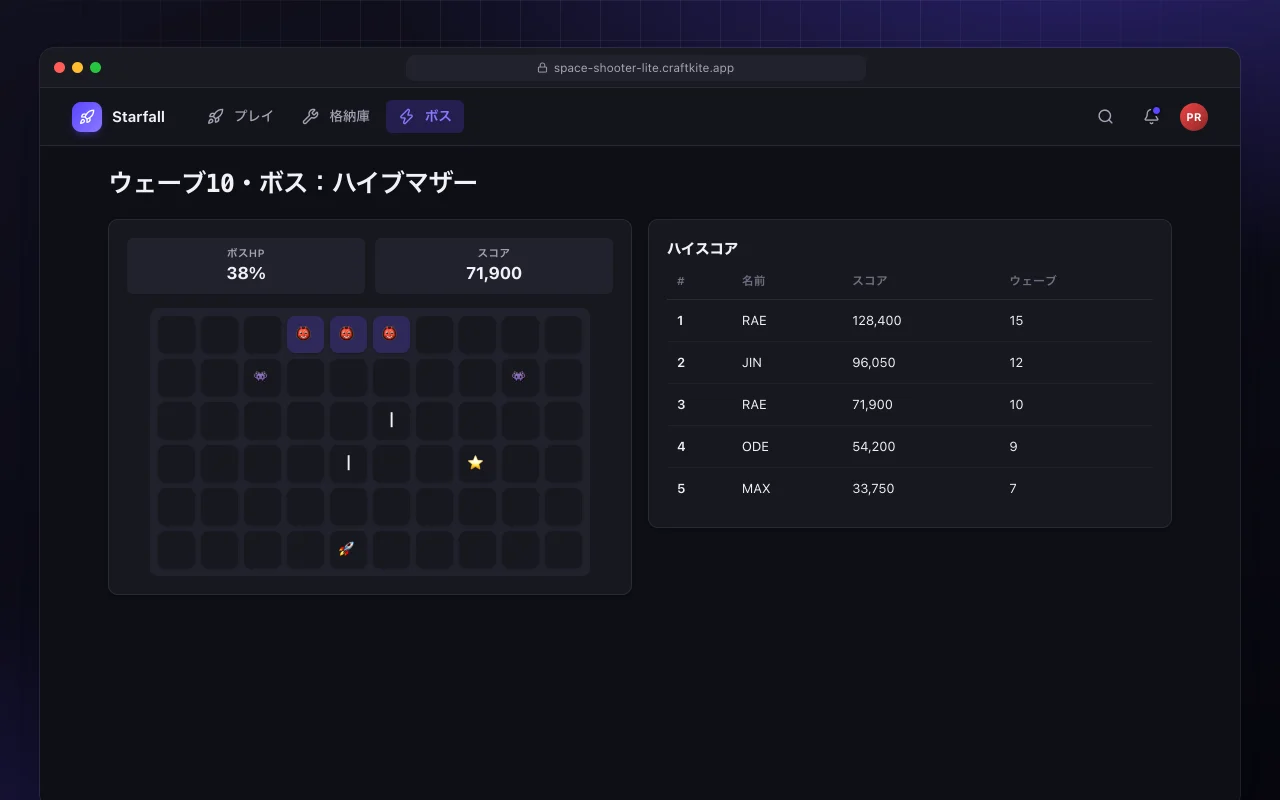This screenshot has height=800, width=1280.
Task: Click RAE in the rank 3 row
Action: tap(754, 405)
